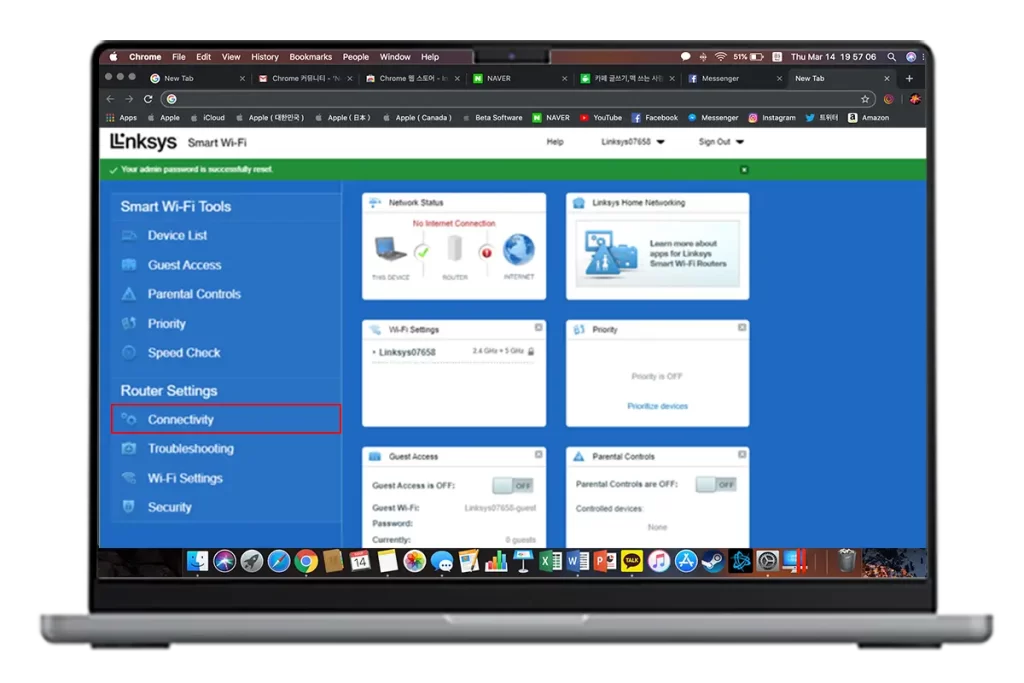Open the Instagram bookmark
The height and width of the screenshot is (683, 1024).
772,118
